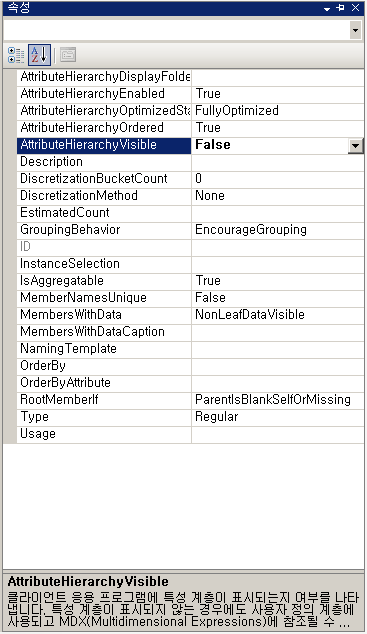Image resolution: width=367 pixels, height=634 pixels.
Task: Click the NonLeafDataVisible value
Action: (278, 315)
